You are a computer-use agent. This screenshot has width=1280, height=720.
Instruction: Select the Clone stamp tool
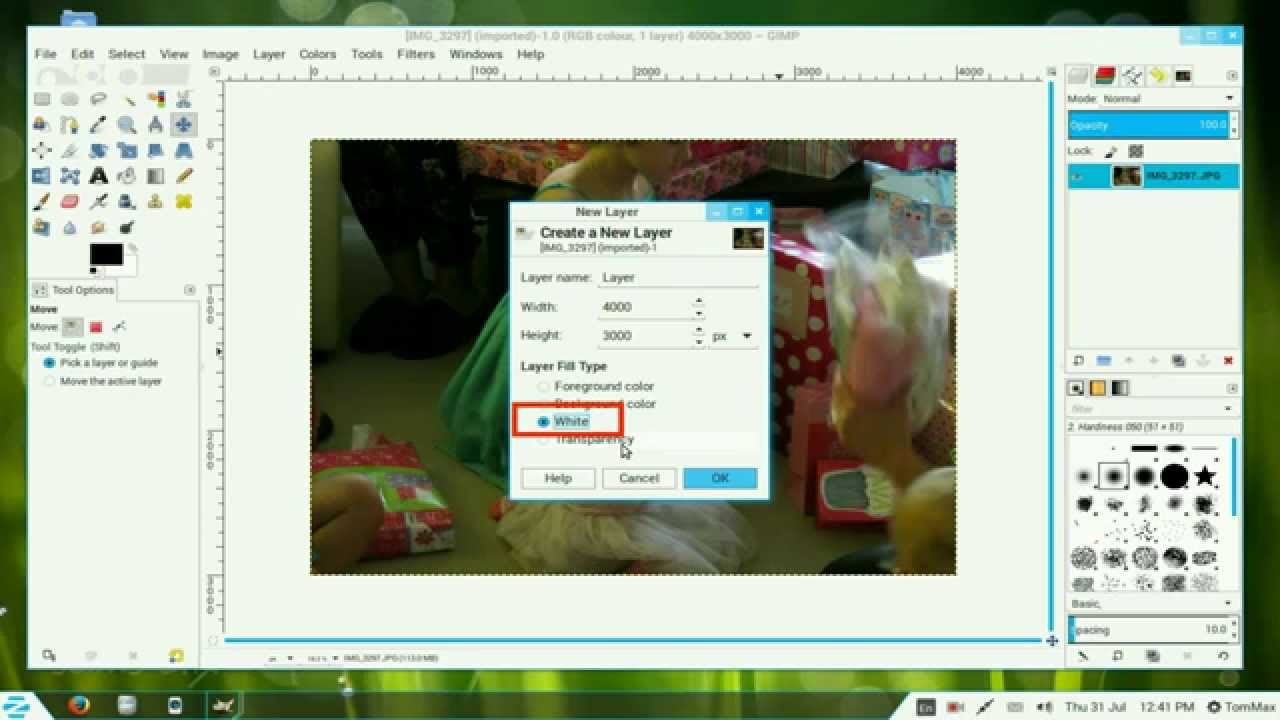155,201
